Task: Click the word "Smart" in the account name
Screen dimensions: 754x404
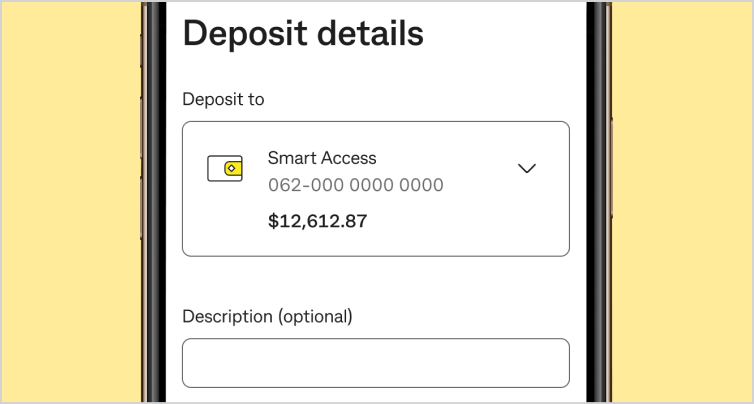Action: pyautogui.click(x=289, y=158)
